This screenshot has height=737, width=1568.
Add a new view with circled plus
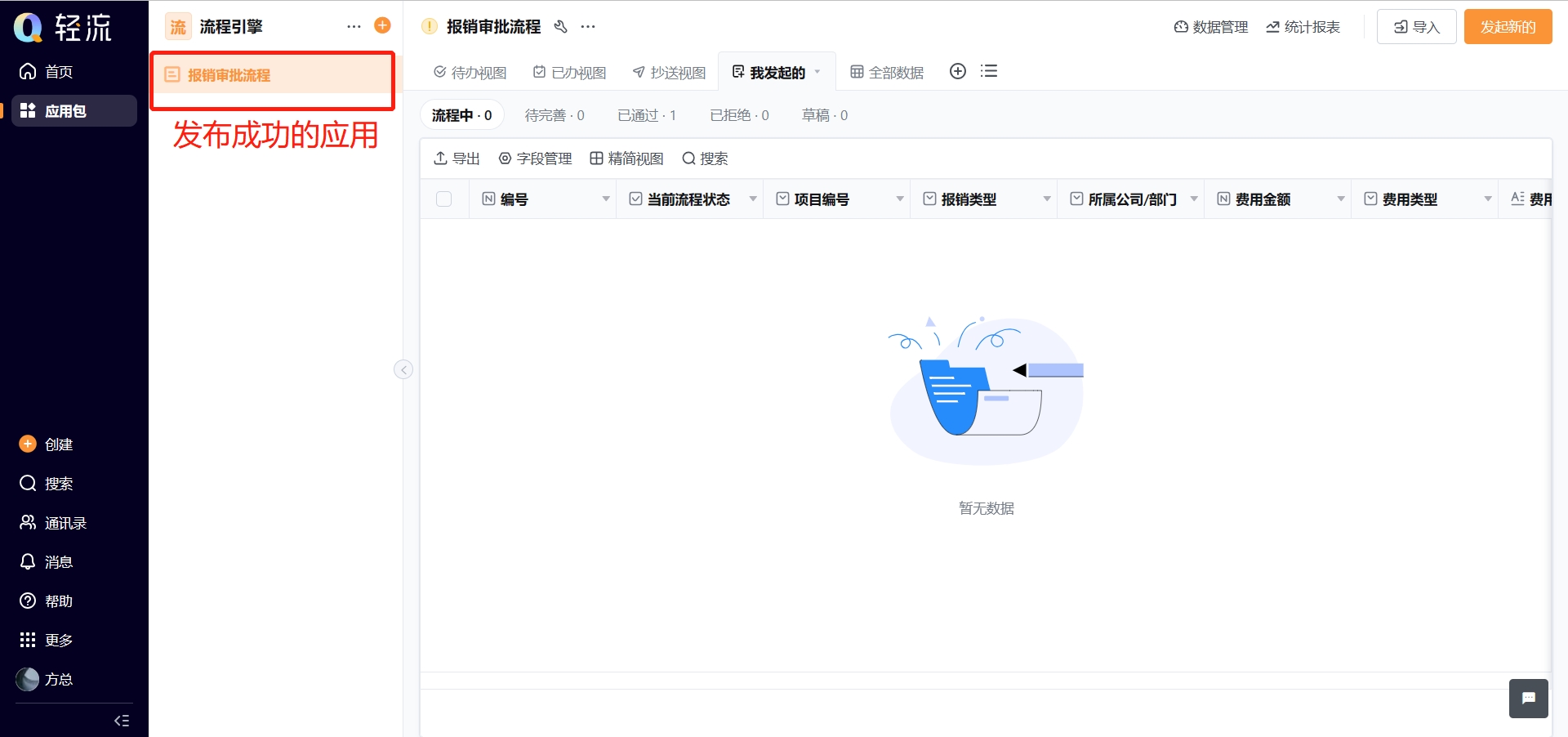coord(958,71)
